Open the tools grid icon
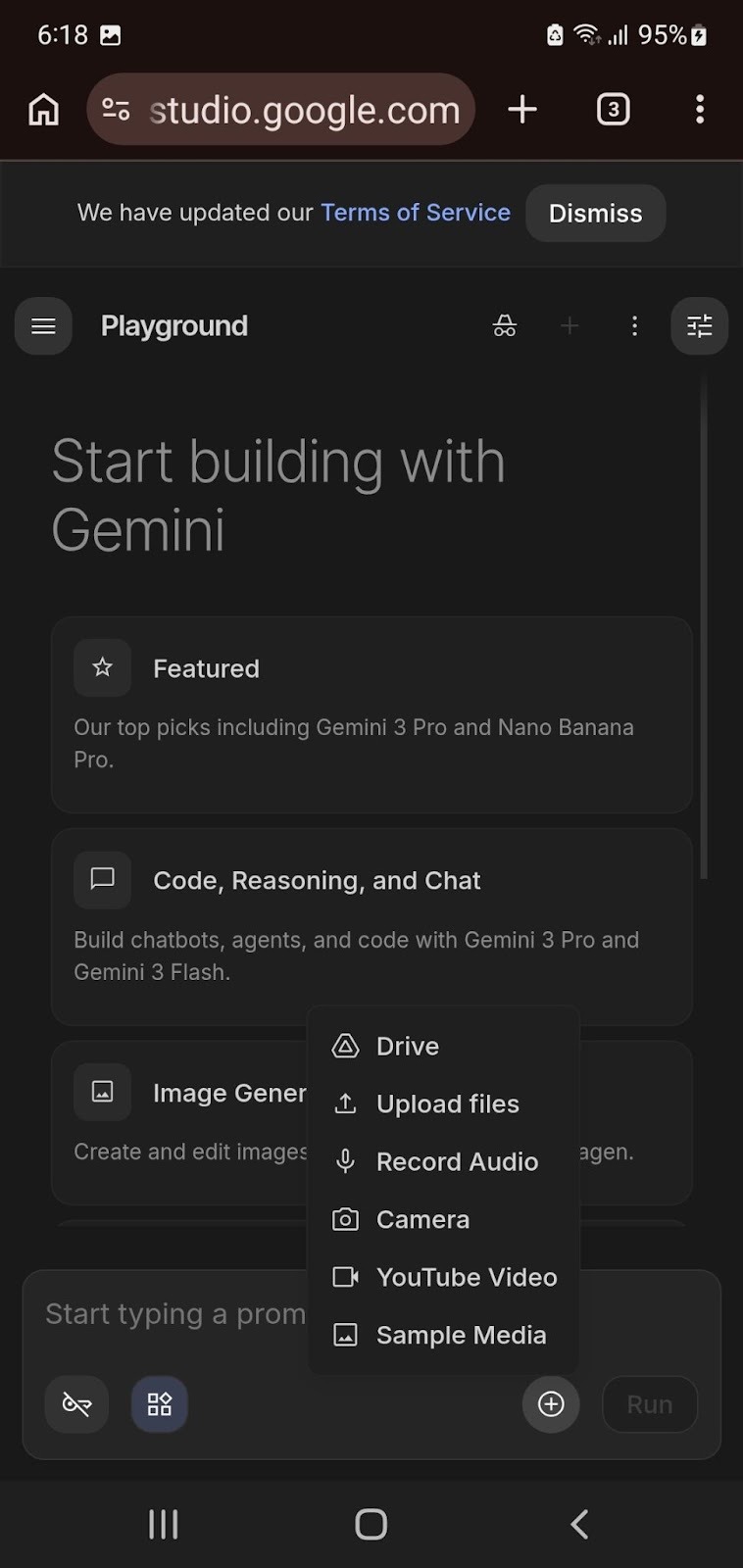743x1568 pixels. tap(160, 1404)
